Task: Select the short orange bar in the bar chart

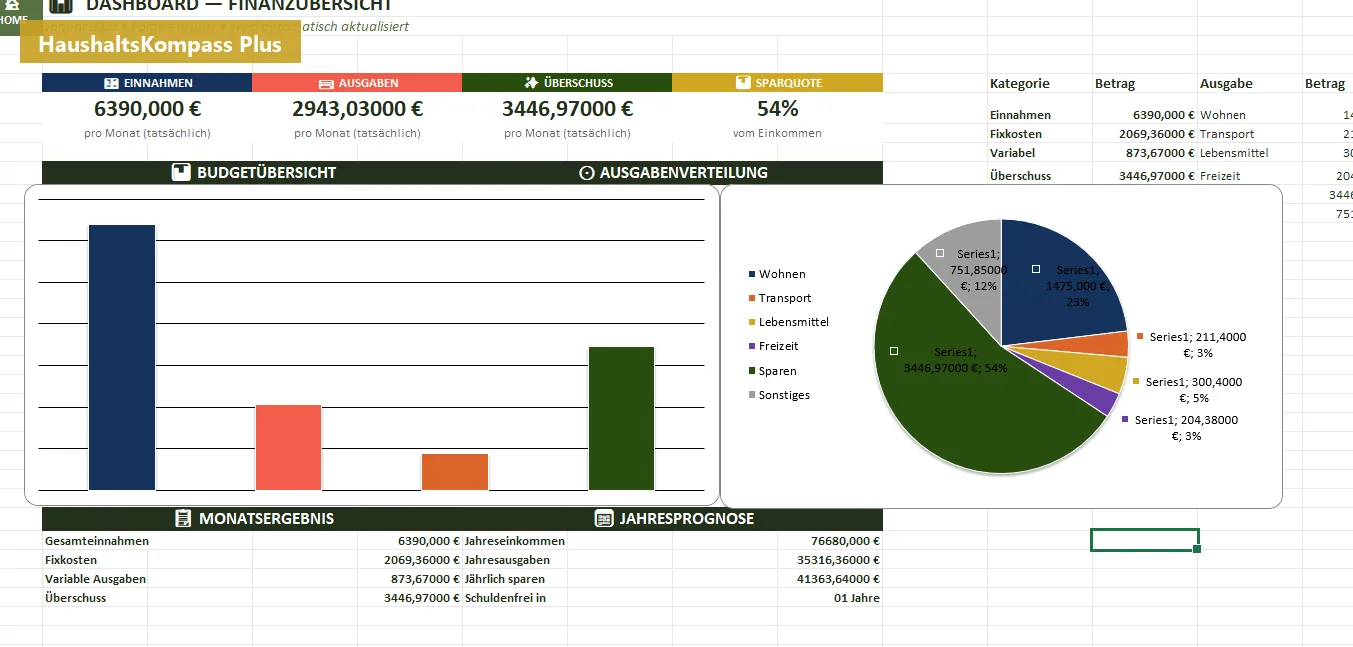Action: click(455, 472)
